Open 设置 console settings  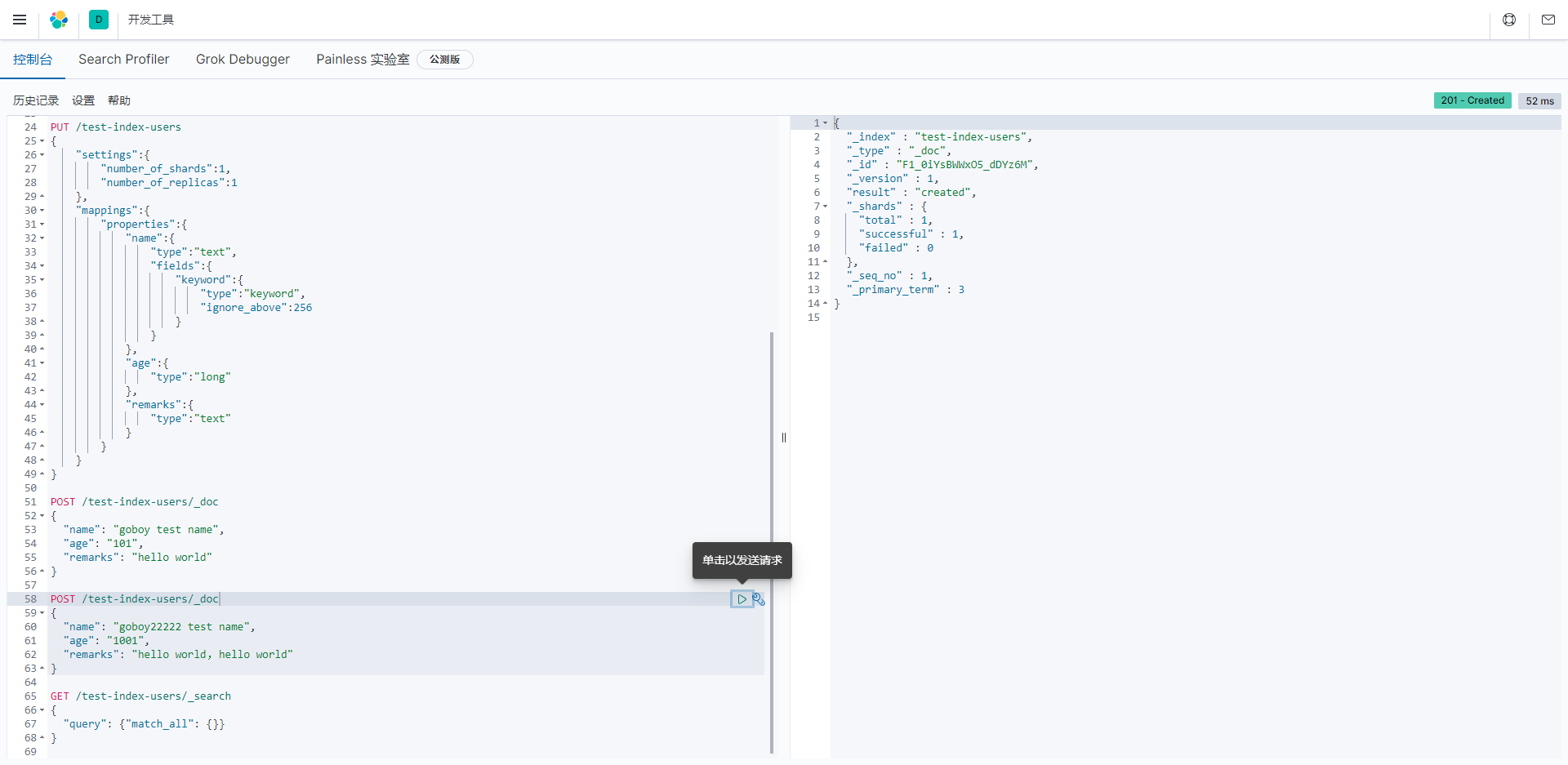83,100
